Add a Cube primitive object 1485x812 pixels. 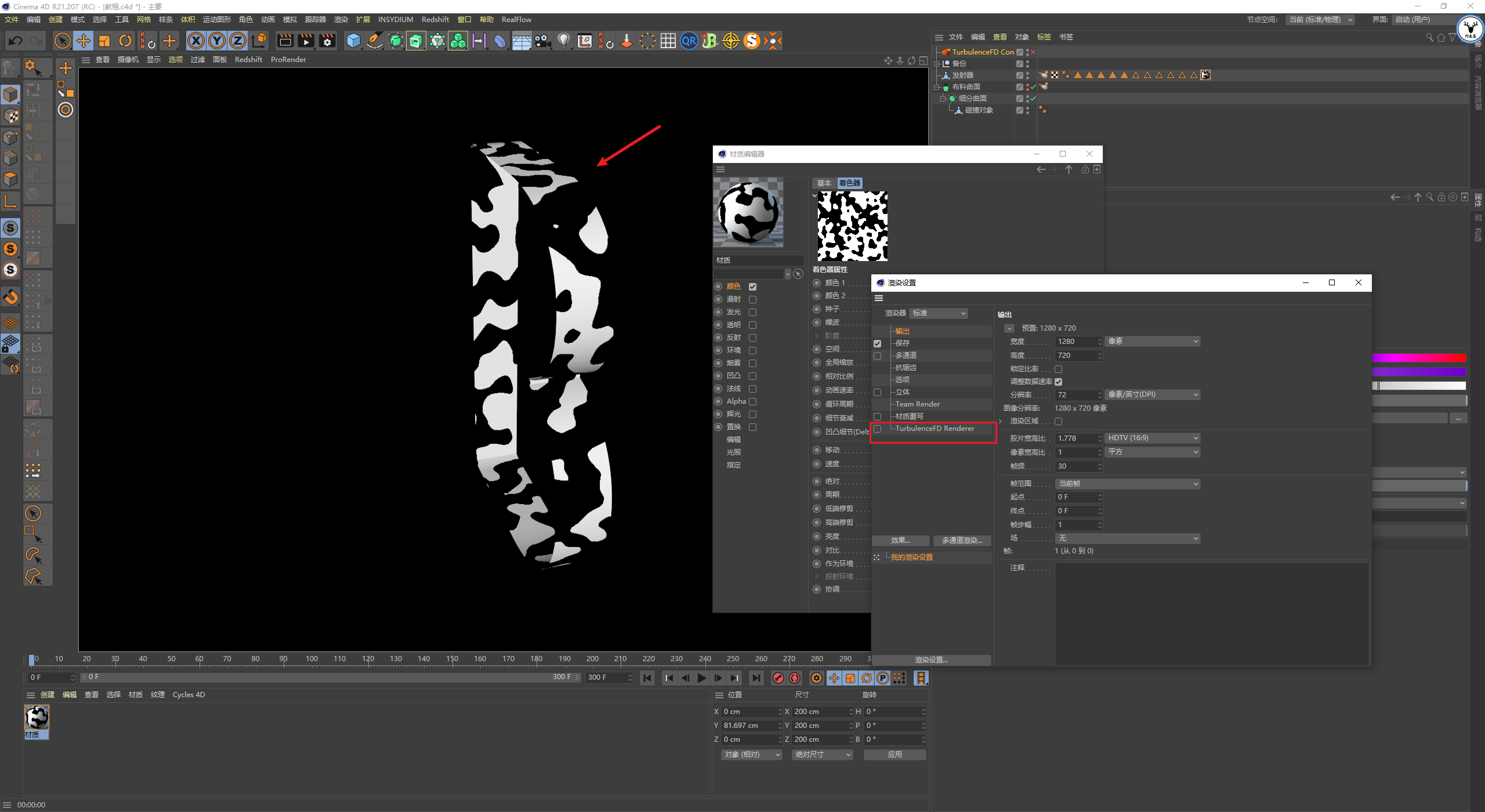[x=353, y=41]
